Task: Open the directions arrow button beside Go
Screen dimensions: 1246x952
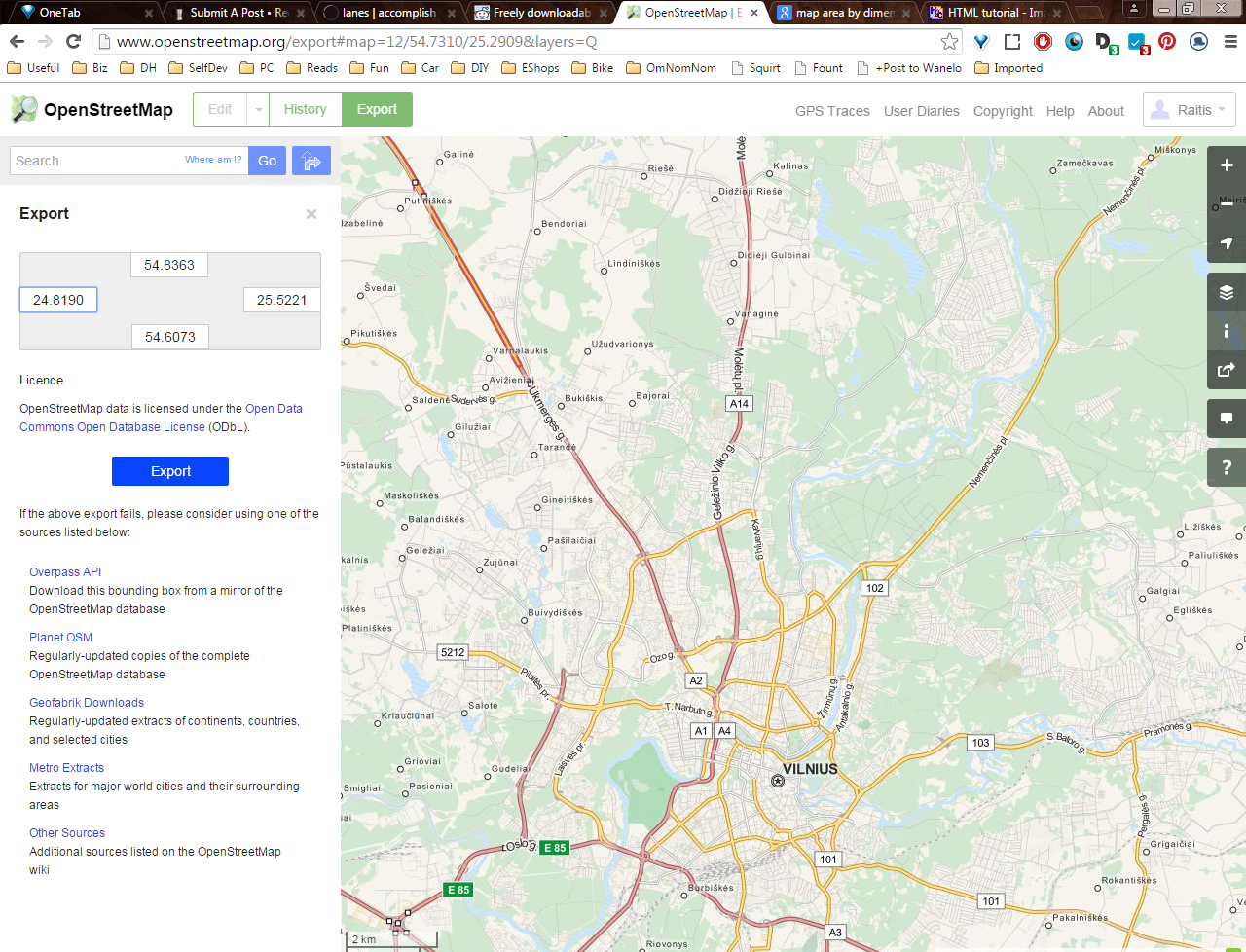Action: 311,161
